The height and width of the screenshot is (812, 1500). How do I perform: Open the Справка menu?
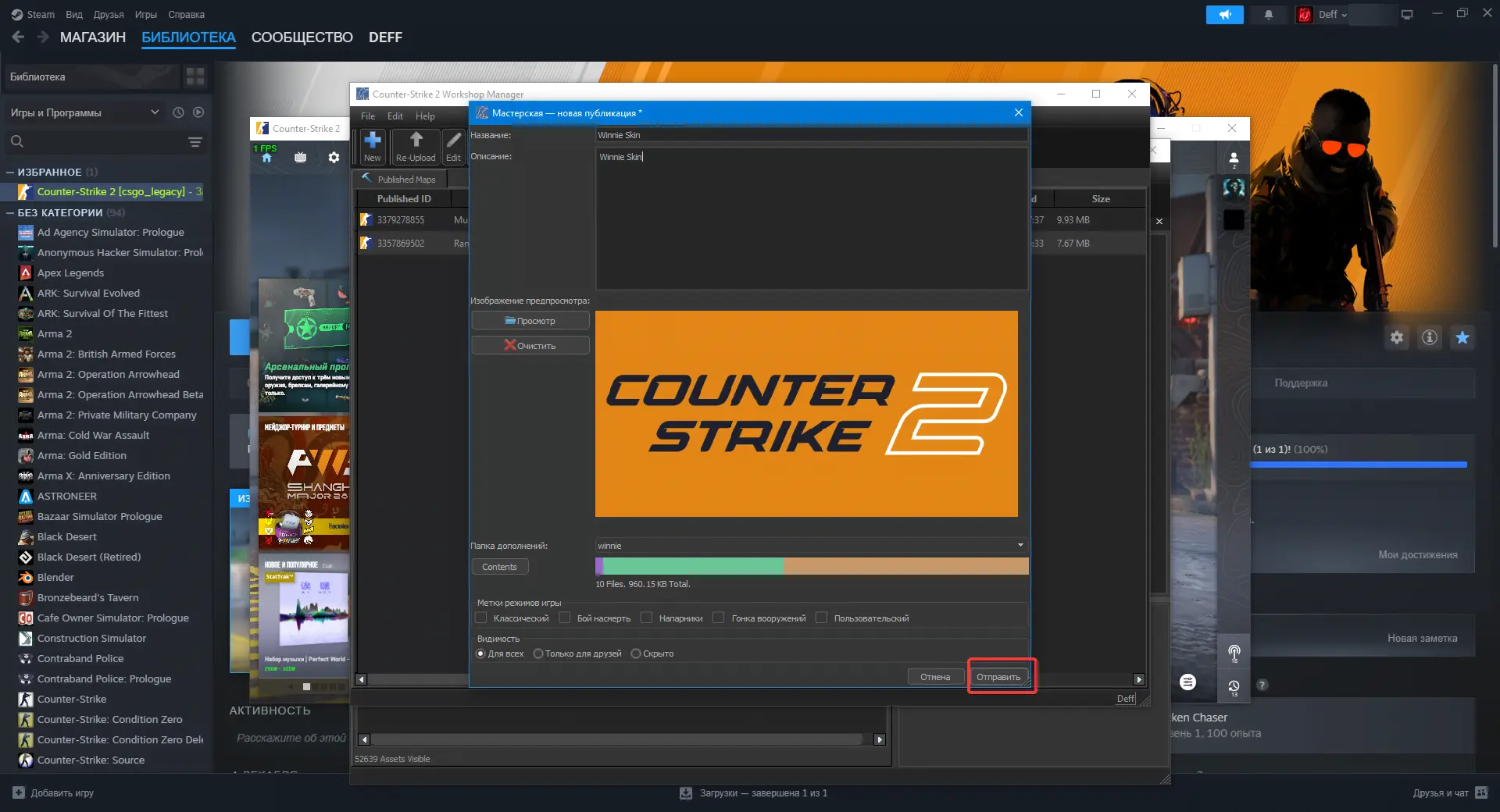[x=186, y=14]
